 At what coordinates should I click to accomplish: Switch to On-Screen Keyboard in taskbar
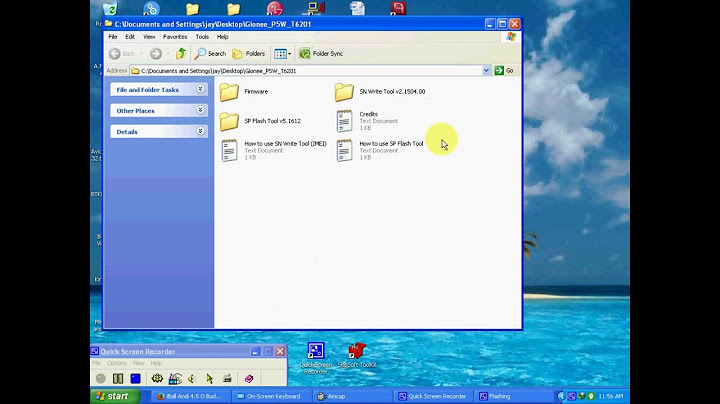(270, 396)
